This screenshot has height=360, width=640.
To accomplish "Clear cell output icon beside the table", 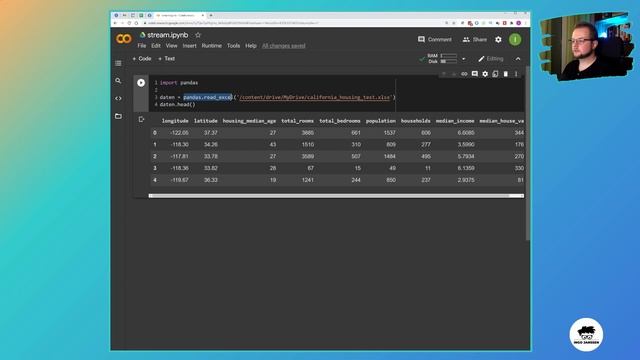I will point(141,119).
